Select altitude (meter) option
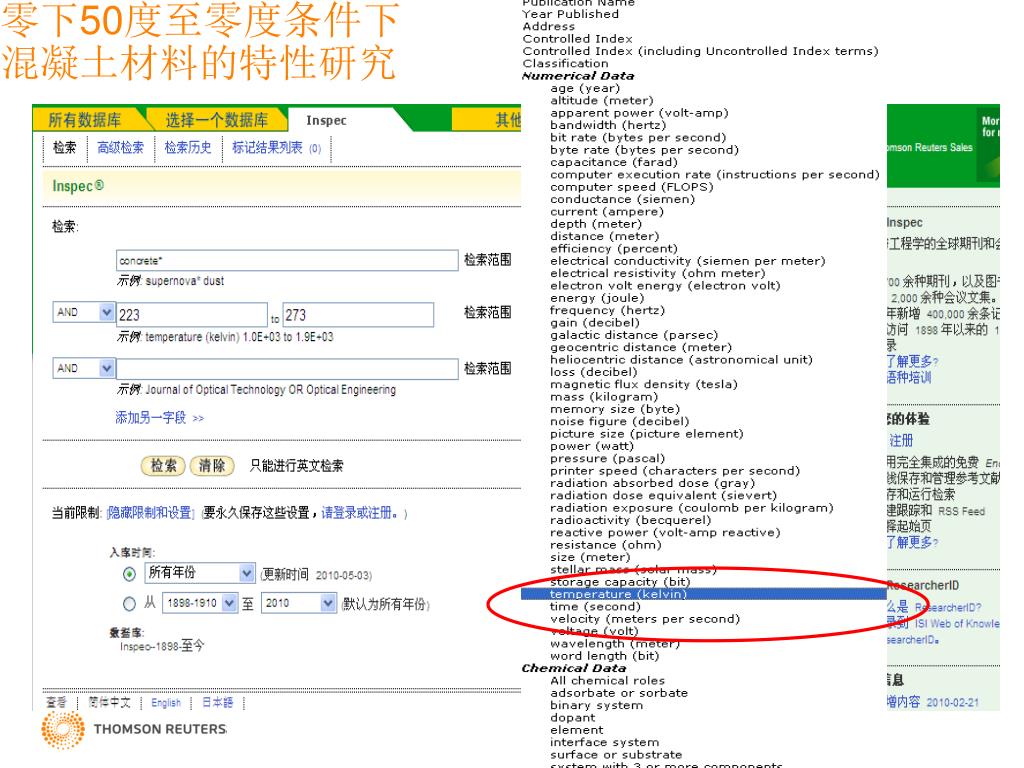The width and height of the screenshot is (1024, 768). tap(601, 101)
